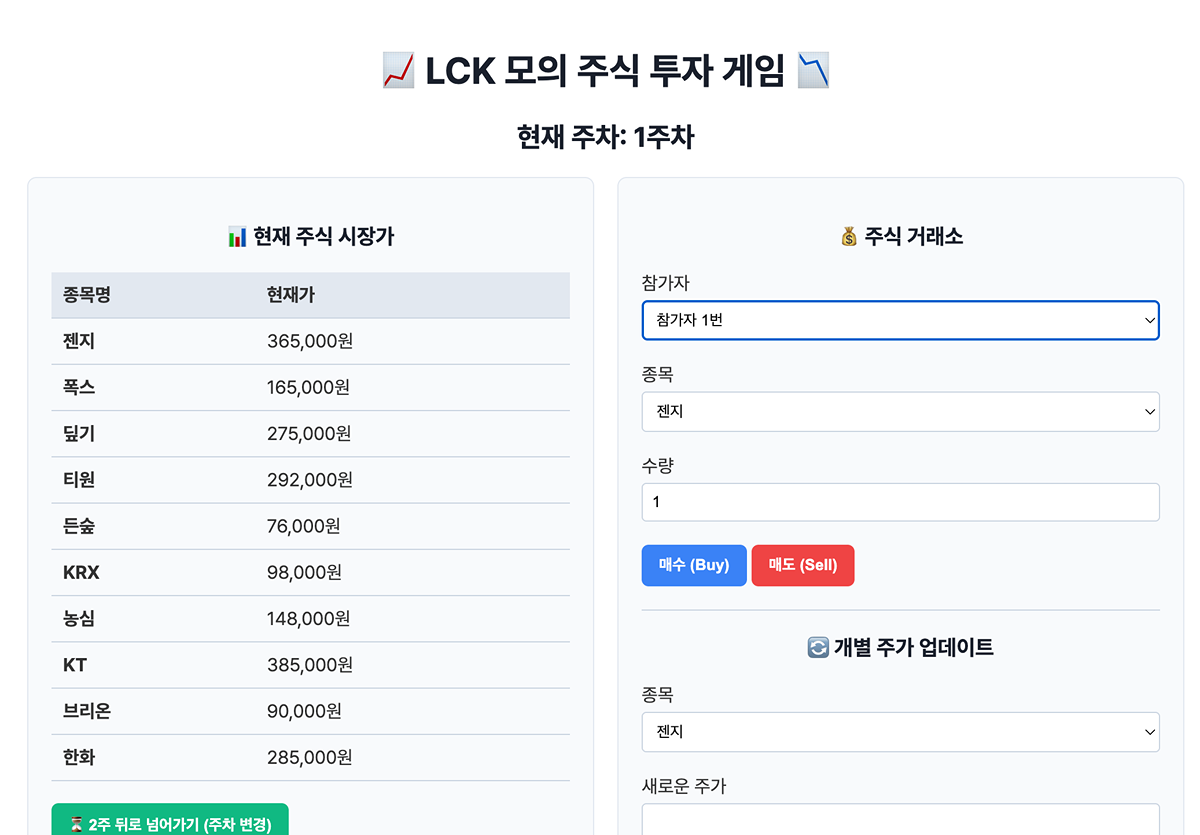
Task: Click the money bag icon beside 주식 거래소
Action: point(849,237)
